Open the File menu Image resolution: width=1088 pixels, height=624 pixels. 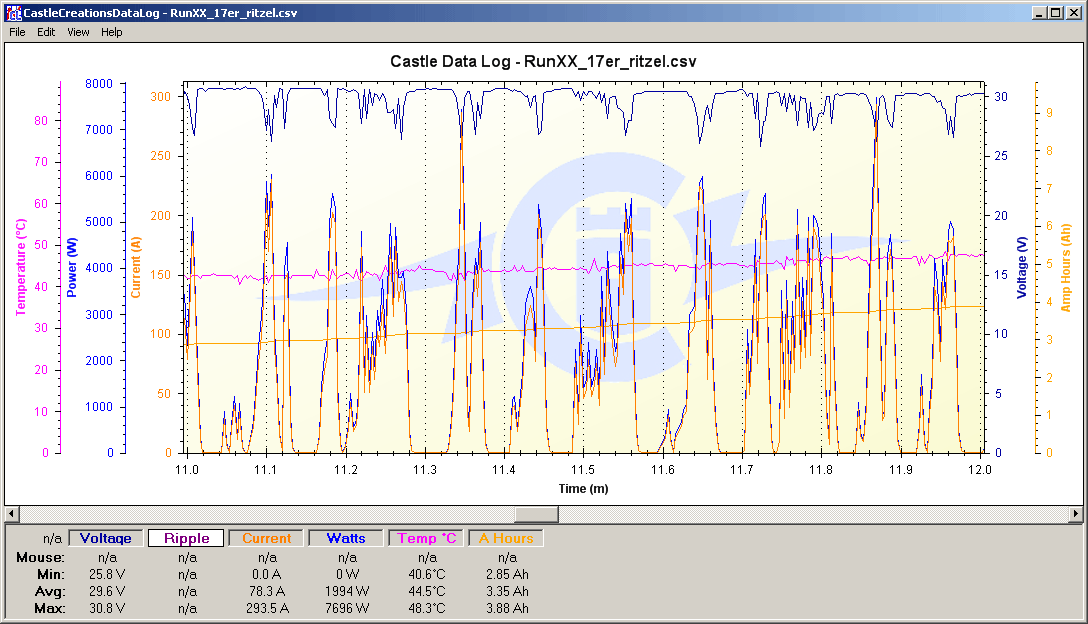click(x=17, y=32)
